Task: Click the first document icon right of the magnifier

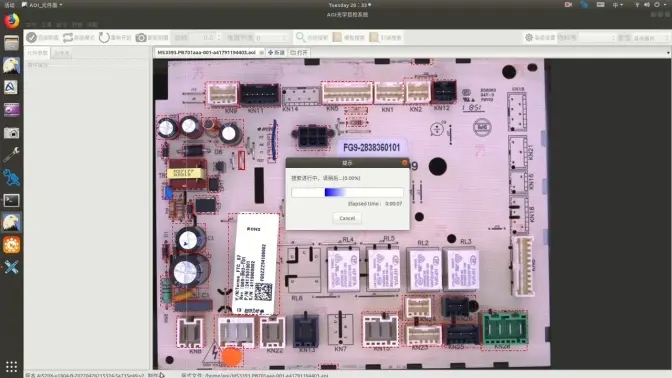Action: click(337, 37)
